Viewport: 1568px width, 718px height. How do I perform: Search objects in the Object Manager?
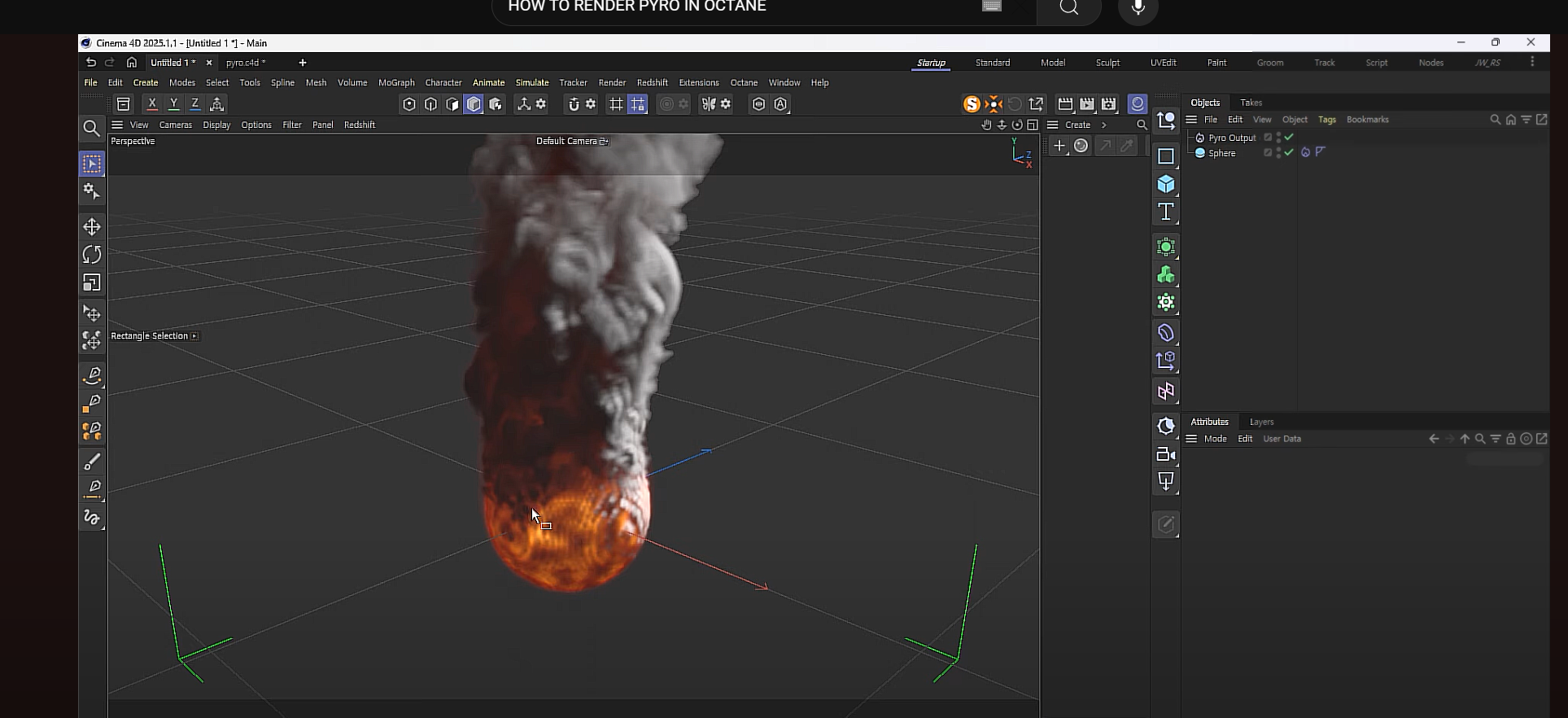point(1495,120)
